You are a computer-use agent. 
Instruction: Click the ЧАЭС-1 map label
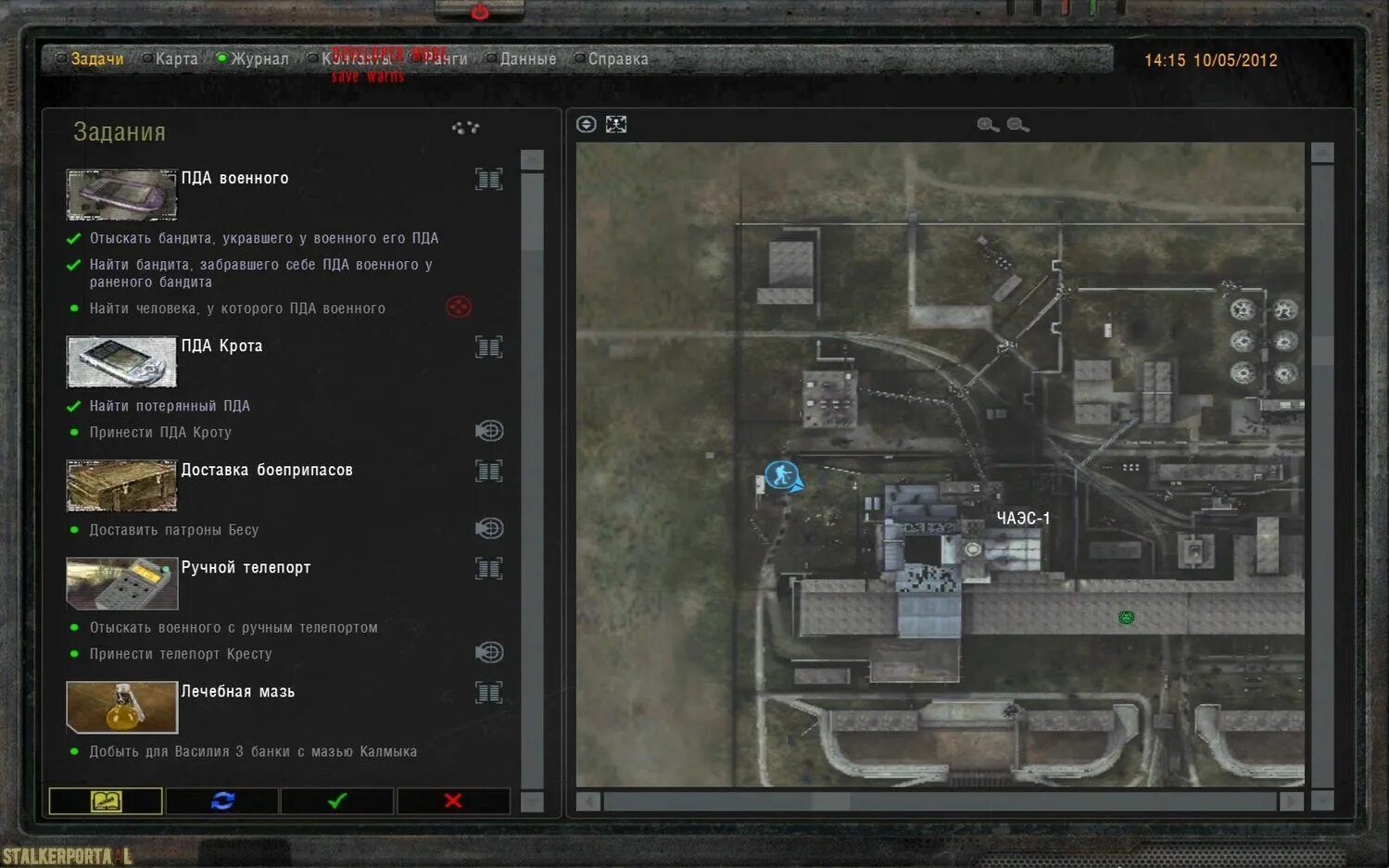point(1023,518)
